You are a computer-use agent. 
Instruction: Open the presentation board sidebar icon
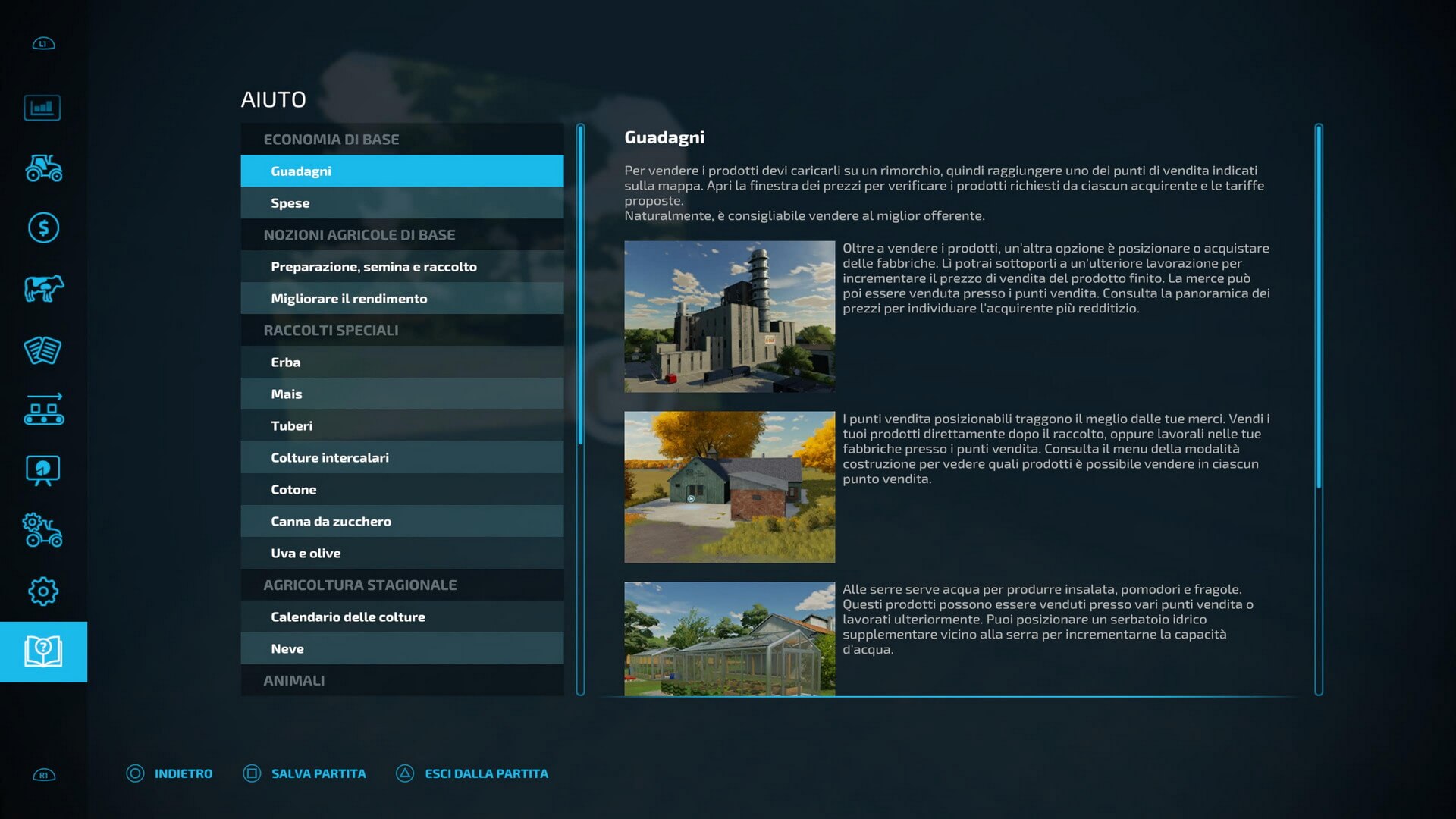42,470
